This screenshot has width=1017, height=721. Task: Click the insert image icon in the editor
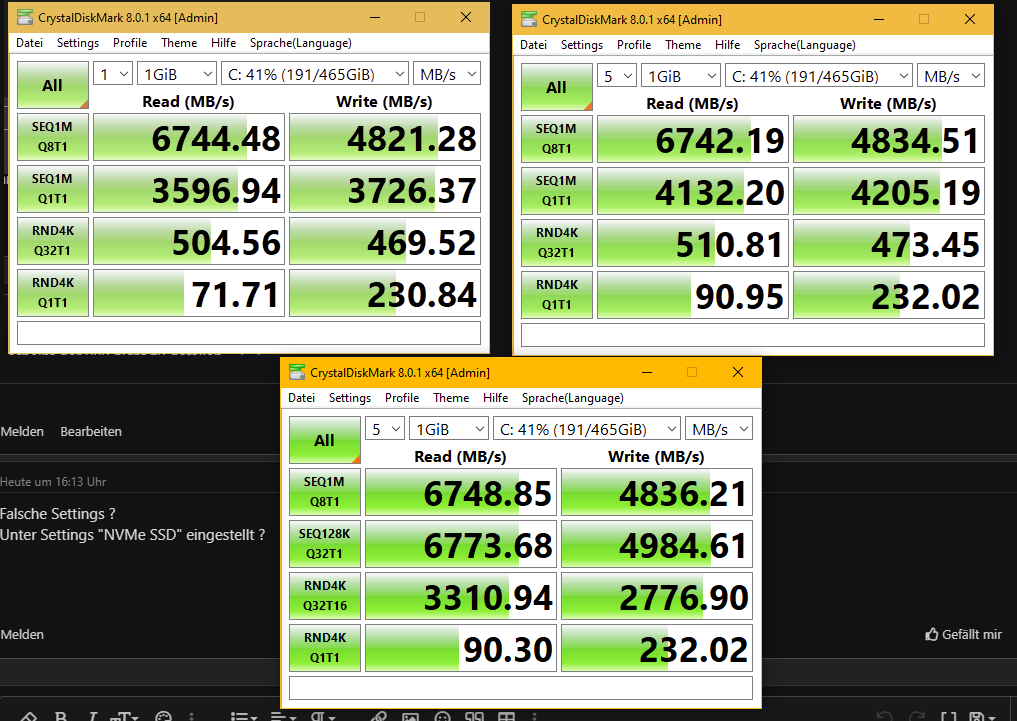(x=411, y=716)
